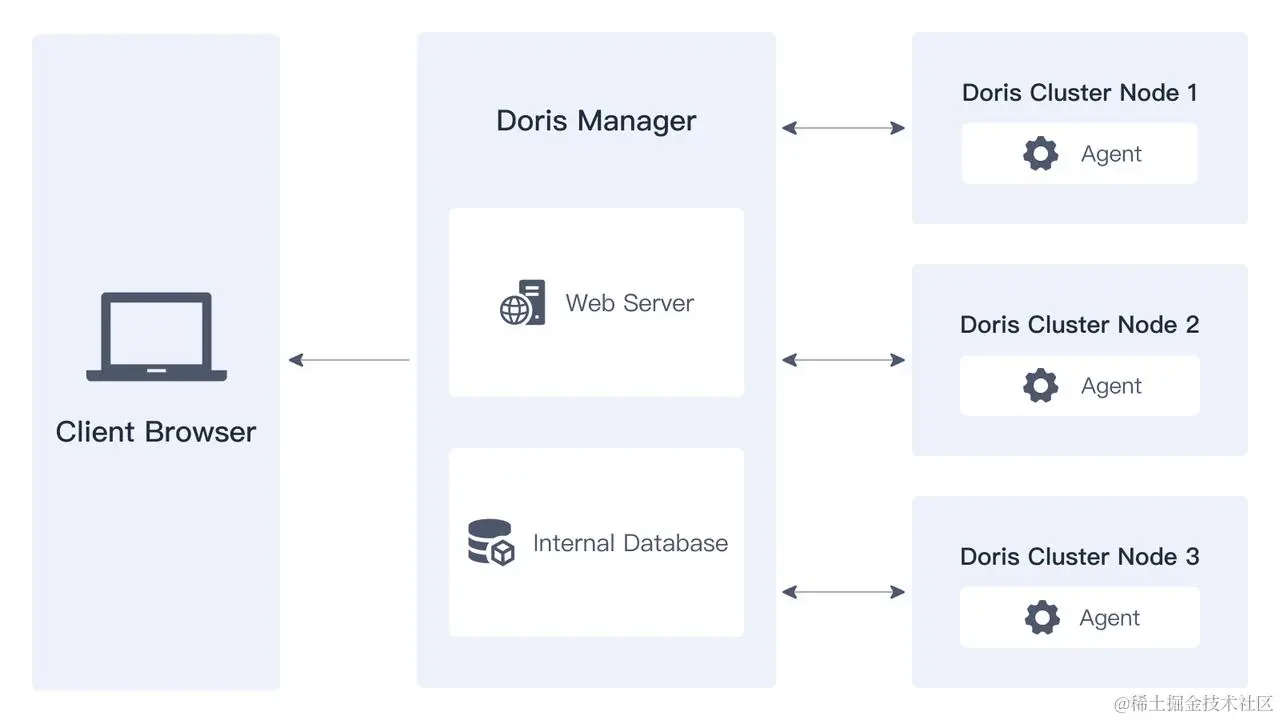Click the Doris Cluster Node 1 label
The image size is (1280, 720).
pos(1079,92)
